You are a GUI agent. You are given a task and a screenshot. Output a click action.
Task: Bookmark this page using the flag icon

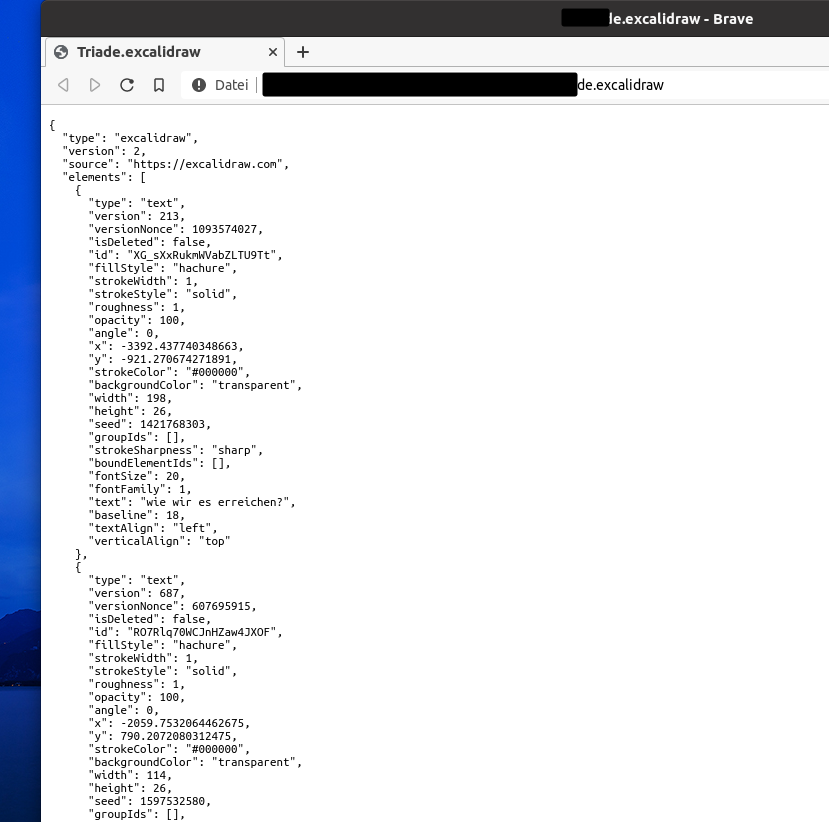159,85
